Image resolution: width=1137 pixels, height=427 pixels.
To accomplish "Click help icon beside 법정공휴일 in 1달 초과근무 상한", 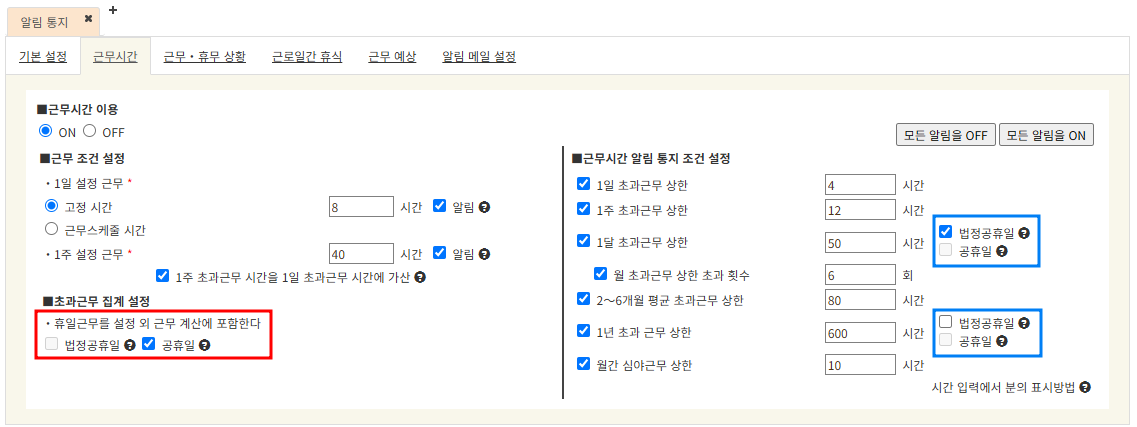I will [x=1024, y=233].
